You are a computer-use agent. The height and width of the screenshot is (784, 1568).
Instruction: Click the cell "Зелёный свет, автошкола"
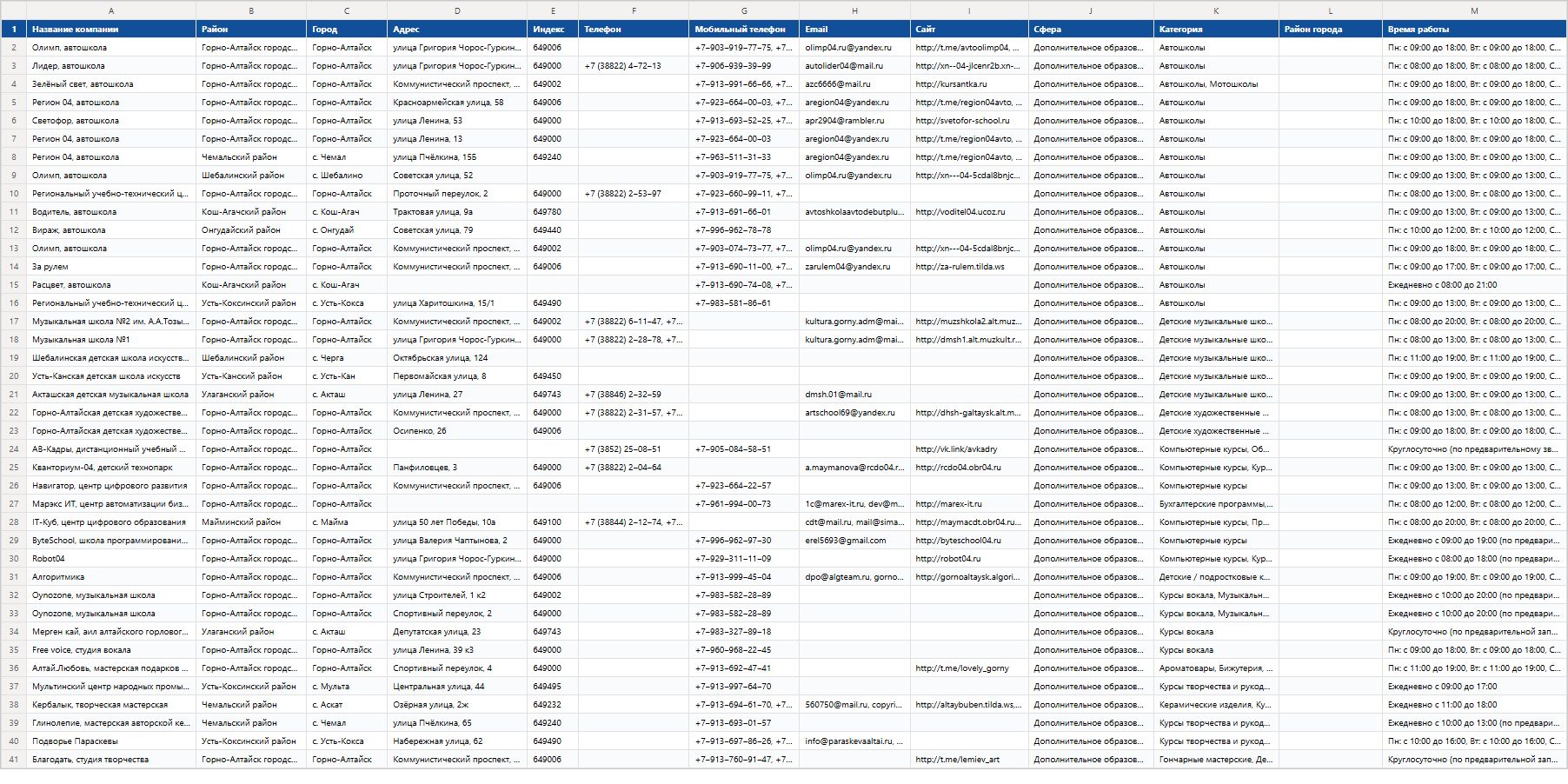(111, 84)
